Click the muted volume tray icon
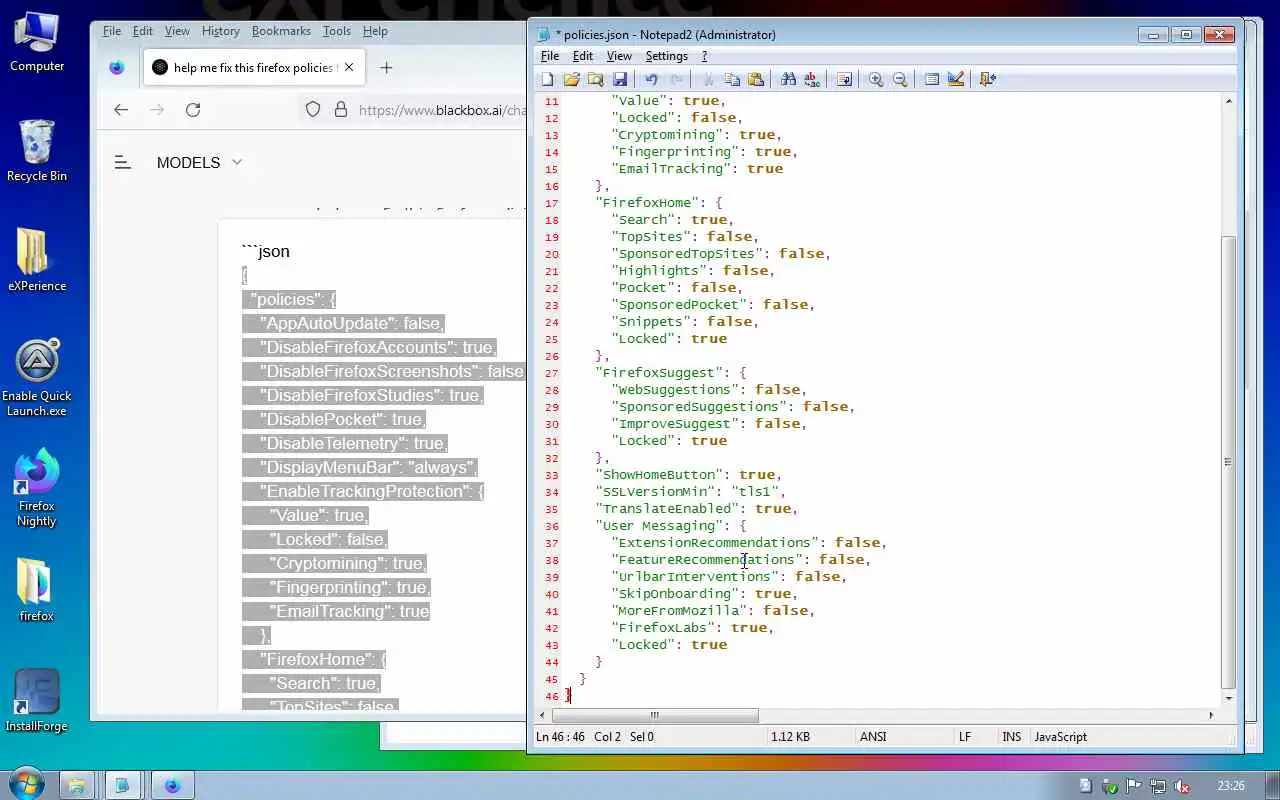The height and width of the screenshot is (800, 1280). coord(1181,786)
